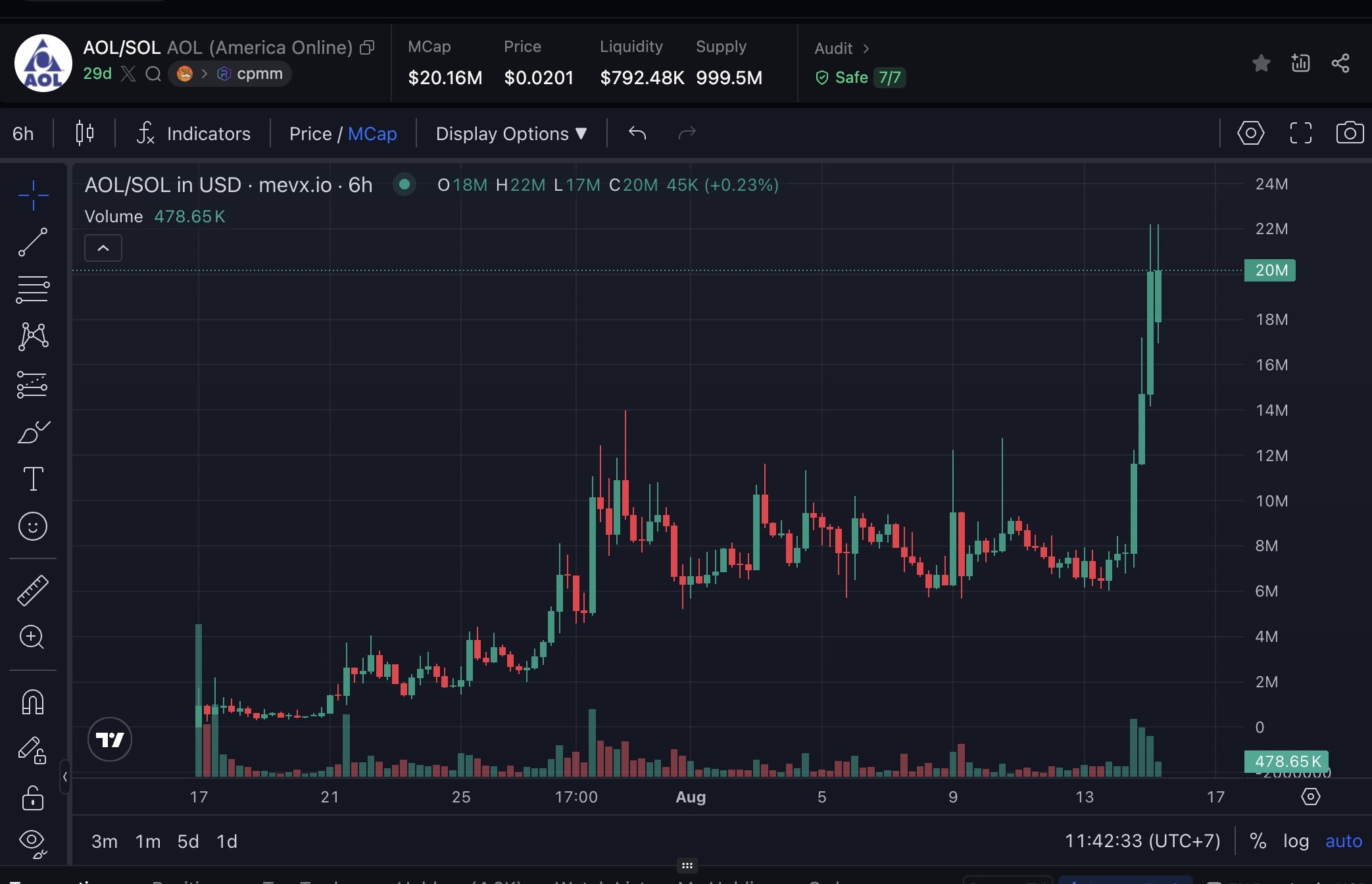The height and width of the screenshot is (884, 1372).
Task: Click the 20M current price label
Action: click(1270, 270)
